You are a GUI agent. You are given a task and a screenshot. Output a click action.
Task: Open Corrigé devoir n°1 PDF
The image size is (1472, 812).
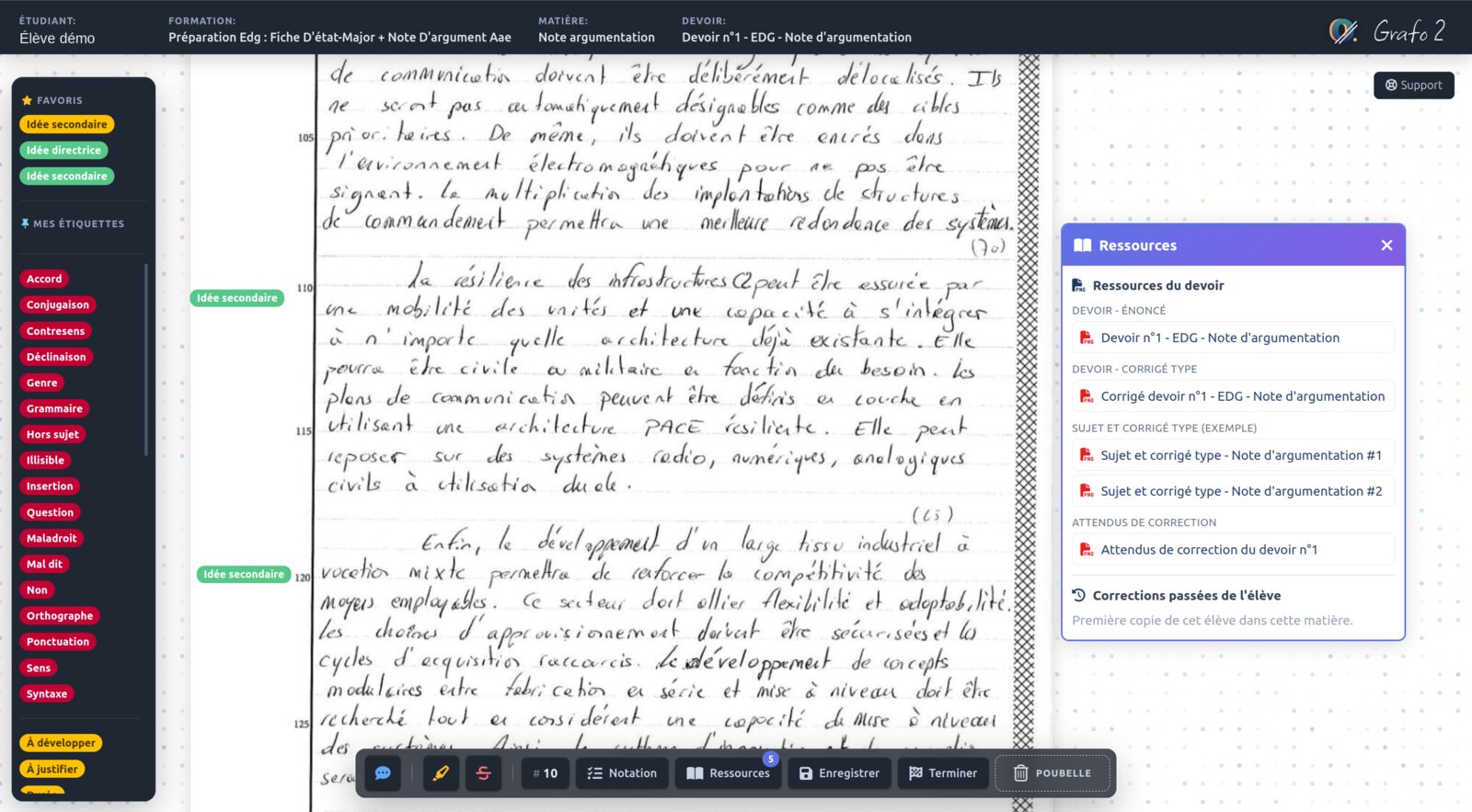pyautogui.click(x=1233, y=396)
